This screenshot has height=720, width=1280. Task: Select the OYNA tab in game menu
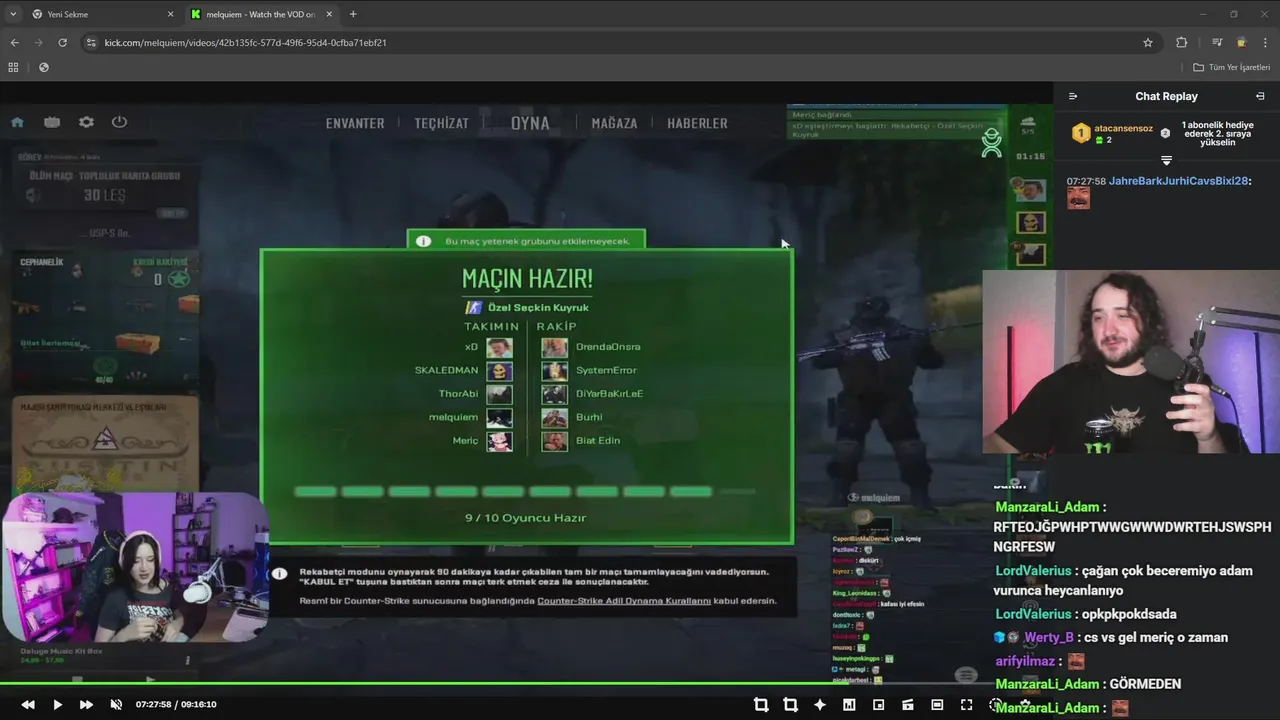[x=530, y=123]
